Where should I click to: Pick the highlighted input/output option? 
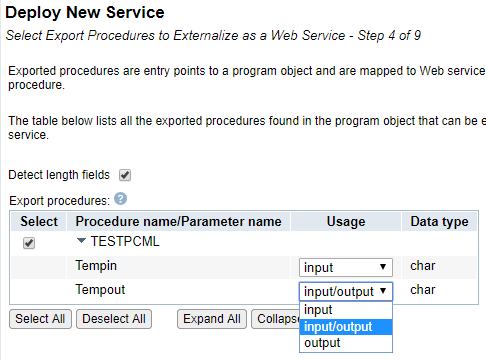(x=346, y=327)
